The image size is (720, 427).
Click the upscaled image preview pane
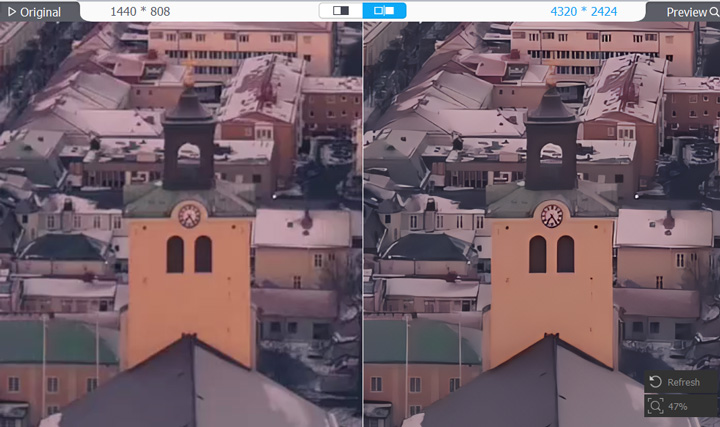coord(542,225)
